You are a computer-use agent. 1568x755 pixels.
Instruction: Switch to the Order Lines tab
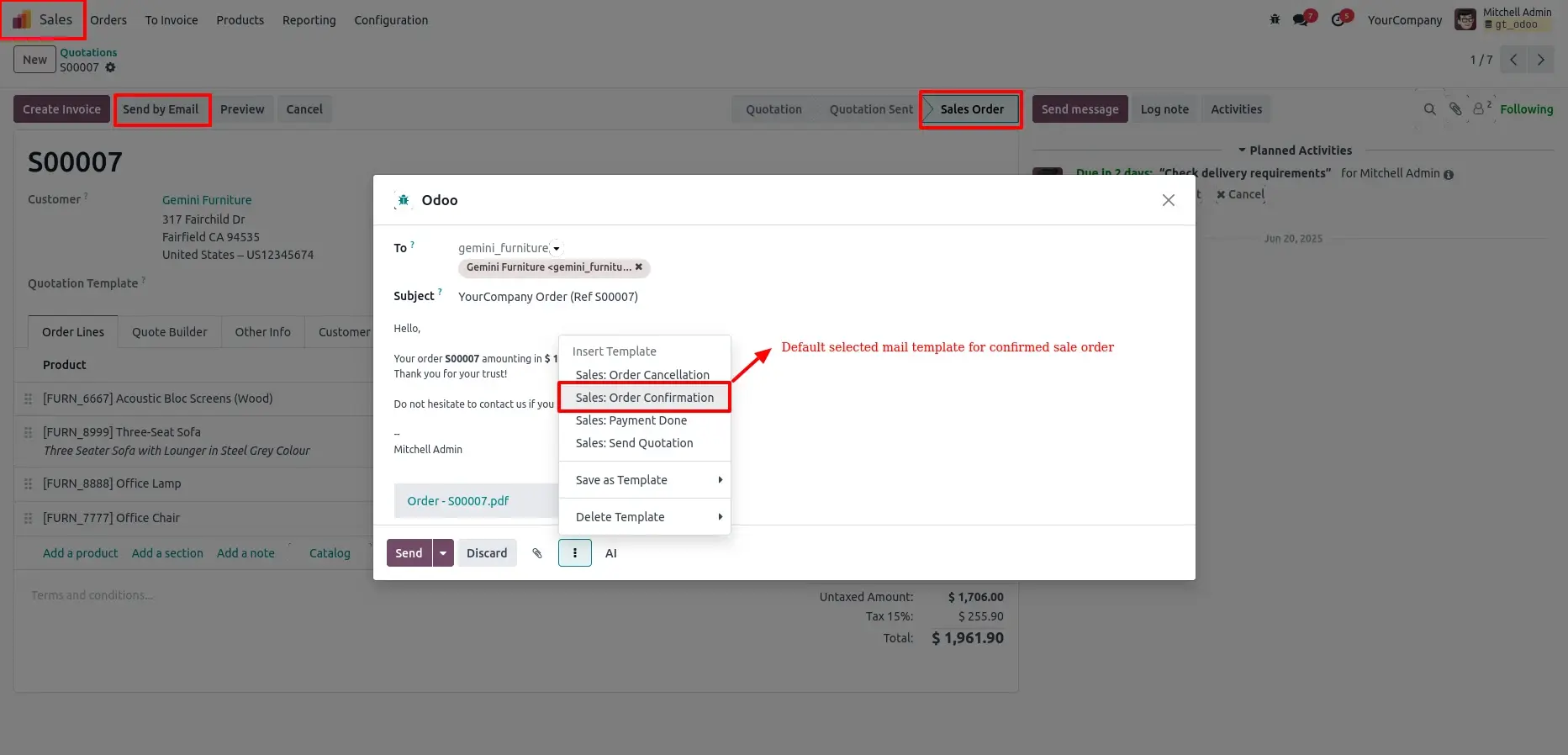pos(73,332)
